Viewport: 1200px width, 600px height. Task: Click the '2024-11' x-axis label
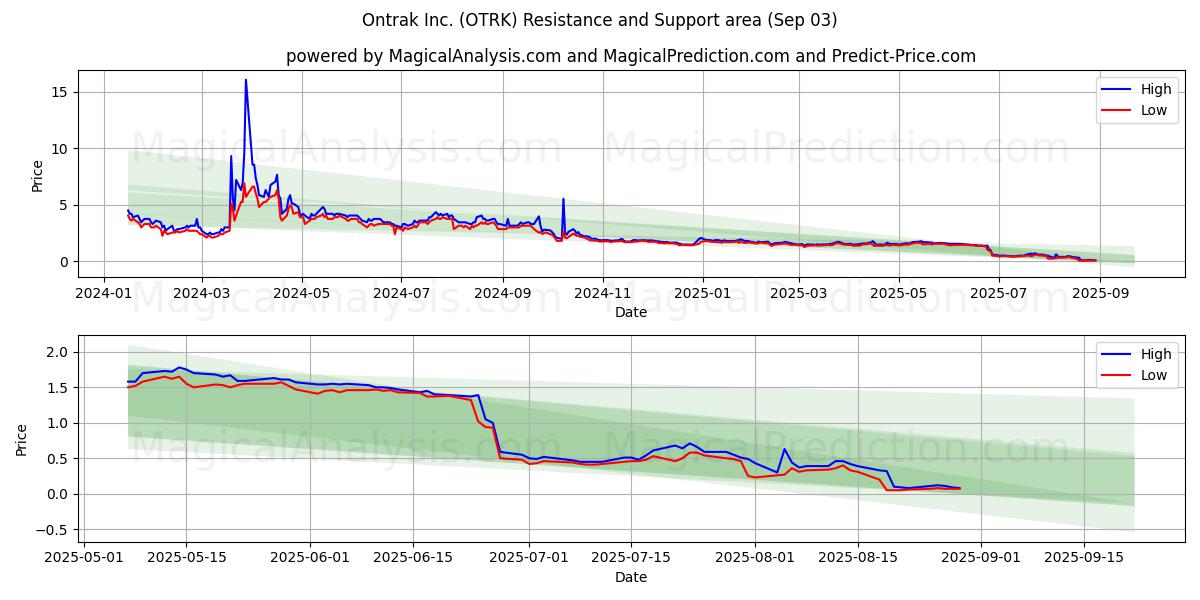click(x=603, y=294)
